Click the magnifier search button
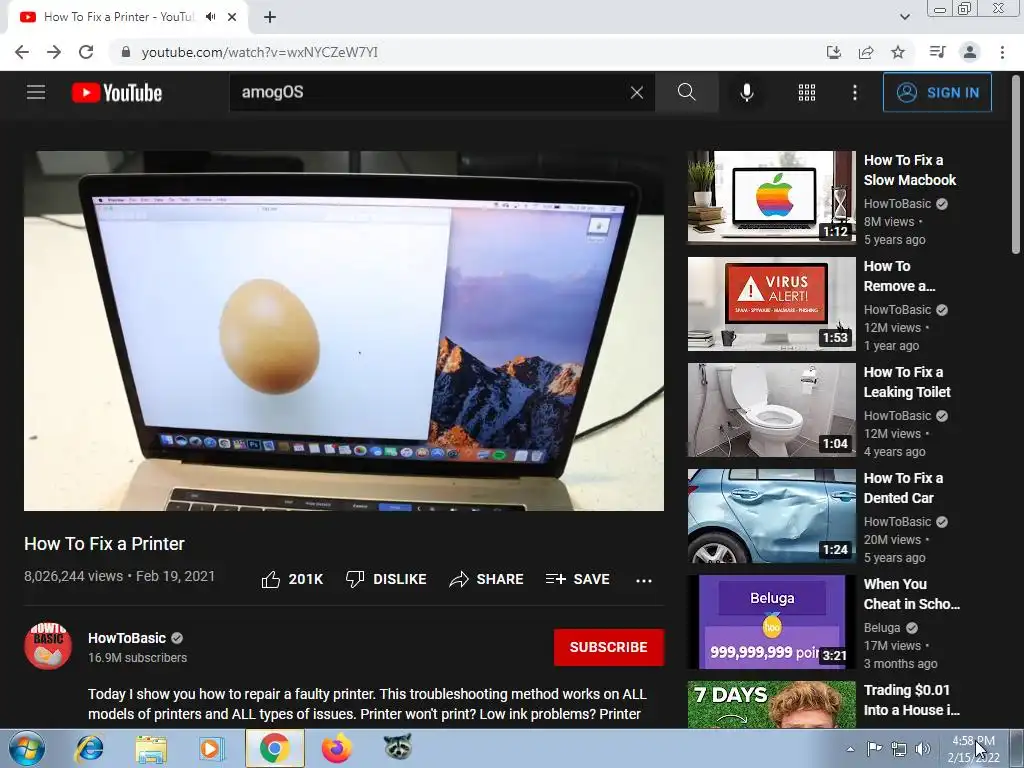 click(x=686, y=92)
